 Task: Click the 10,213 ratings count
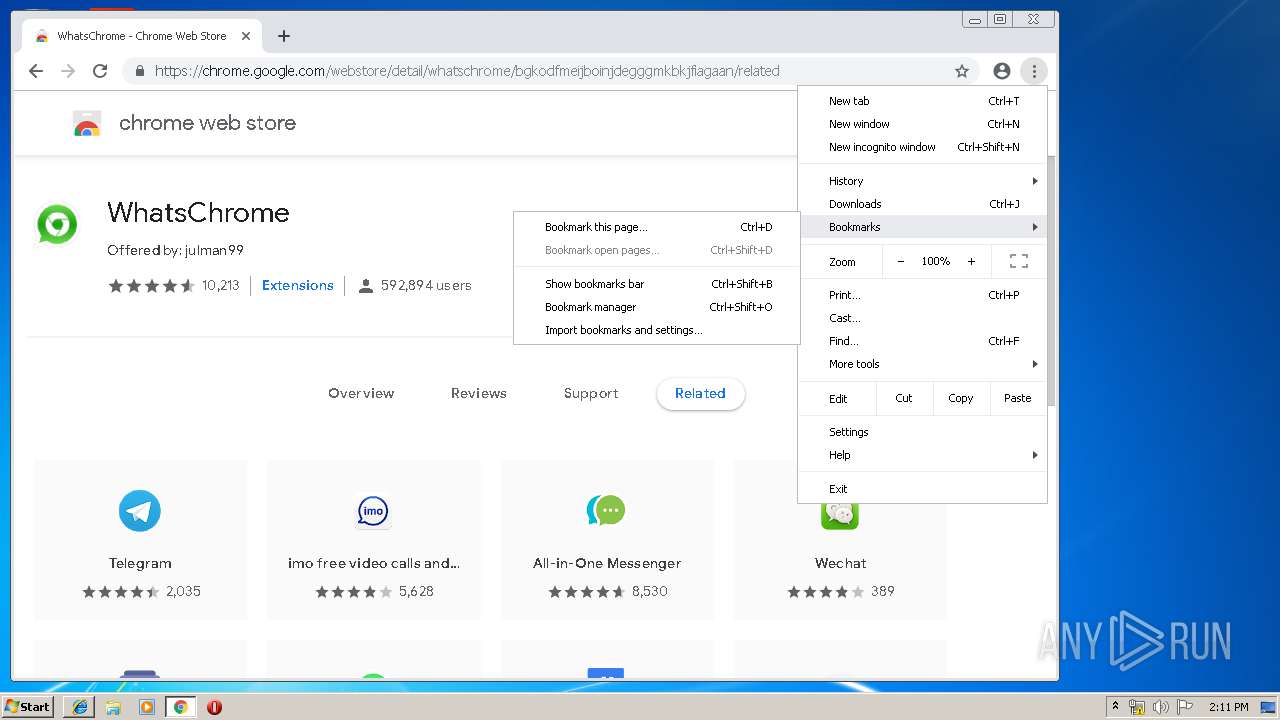tap(221, 286)
